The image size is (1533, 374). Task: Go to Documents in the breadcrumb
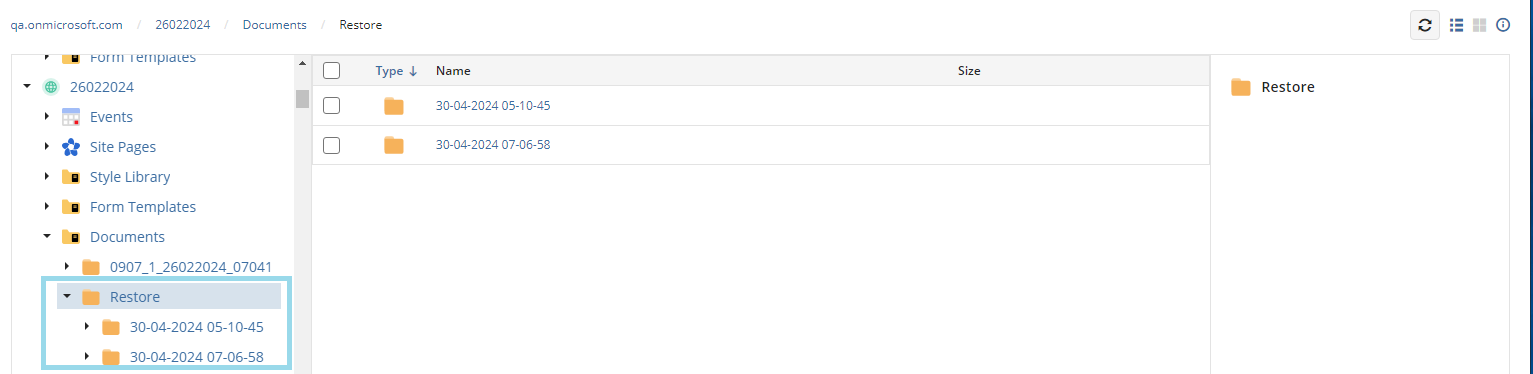[x=274, y=25]
